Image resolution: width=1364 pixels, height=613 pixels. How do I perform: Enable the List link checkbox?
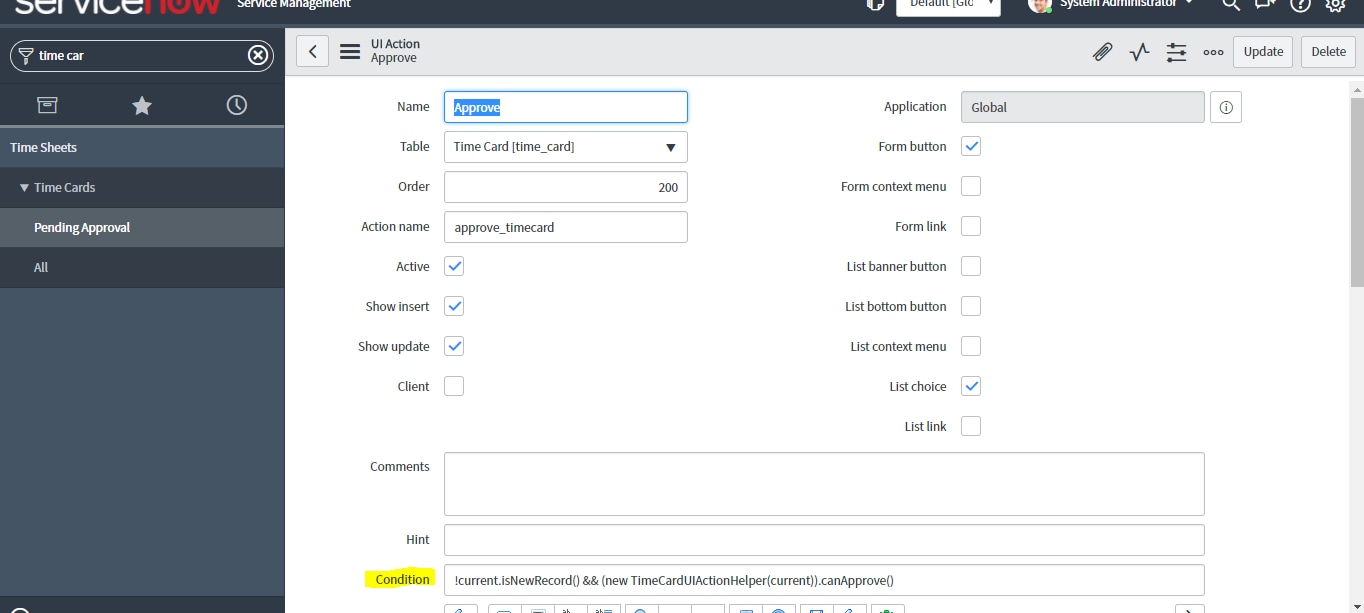click(971, 426)
